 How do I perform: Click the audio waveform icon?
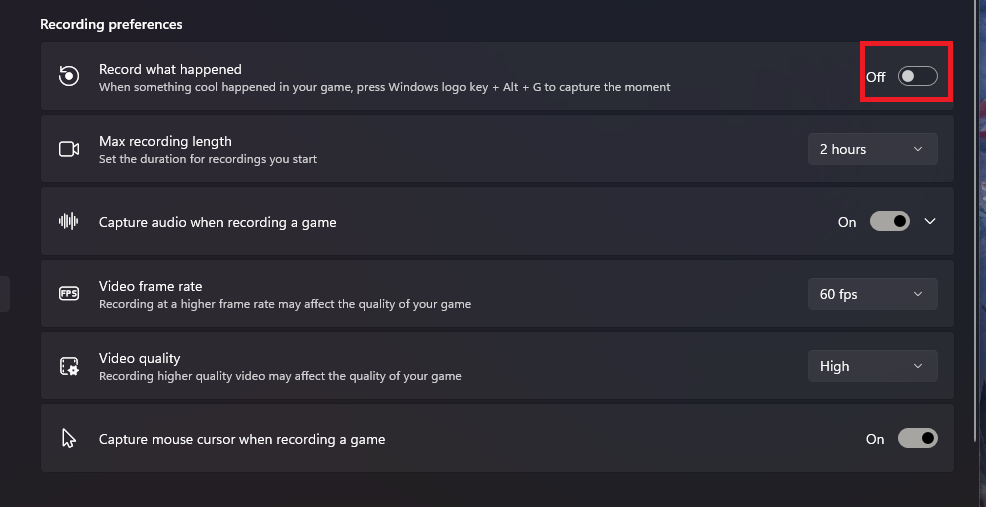click(69, 222)
